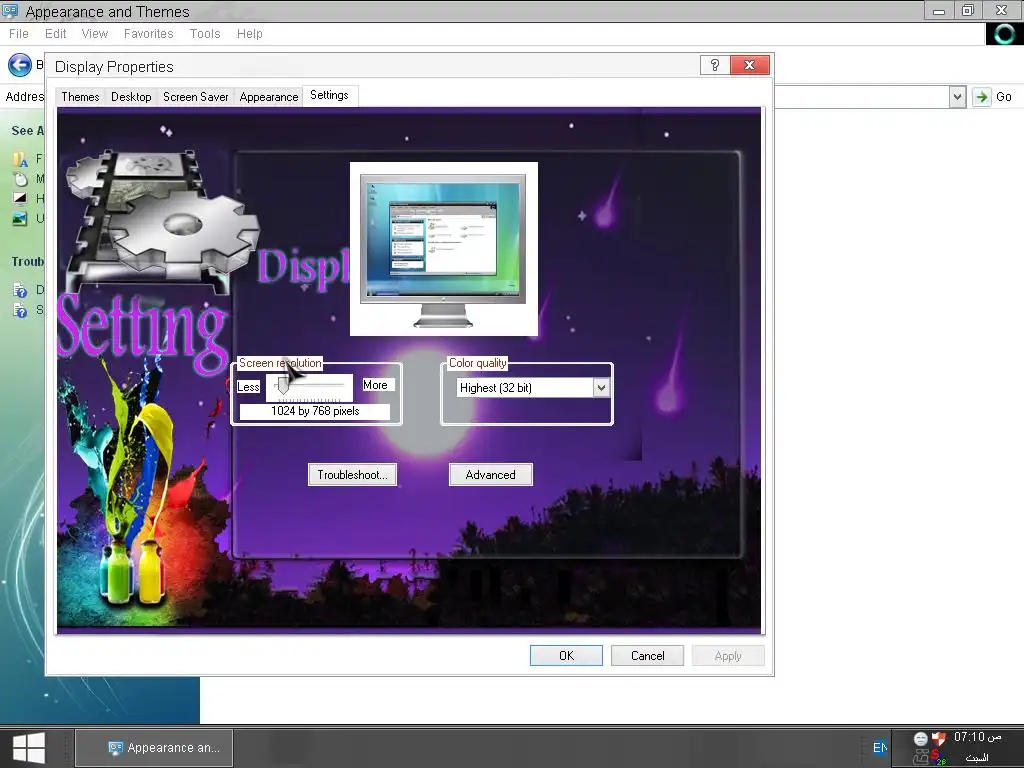Switch to the Desktop tab

(131, 97)
